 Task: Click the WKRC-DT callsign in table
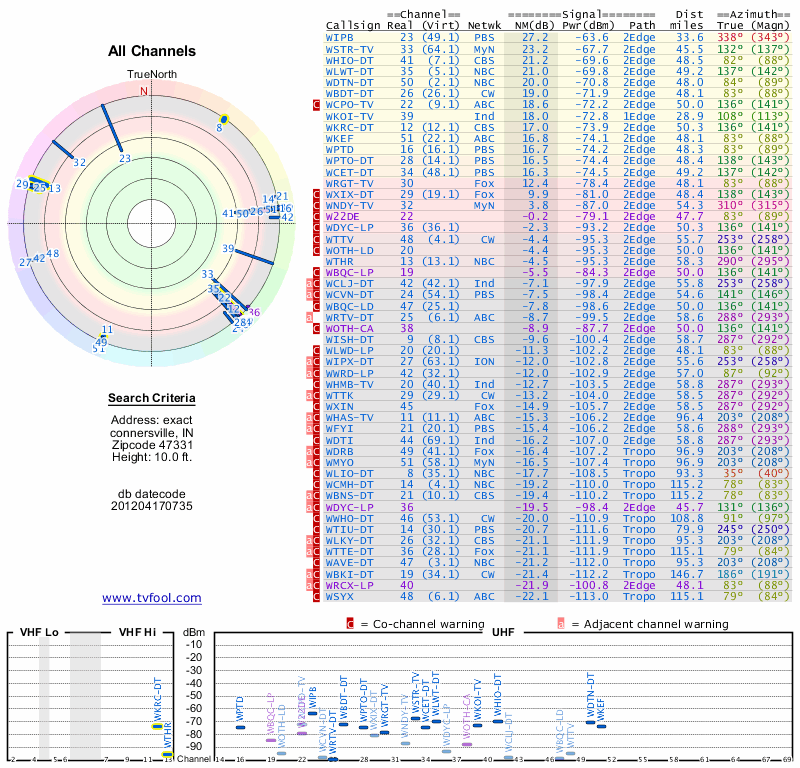pos(349,128)
